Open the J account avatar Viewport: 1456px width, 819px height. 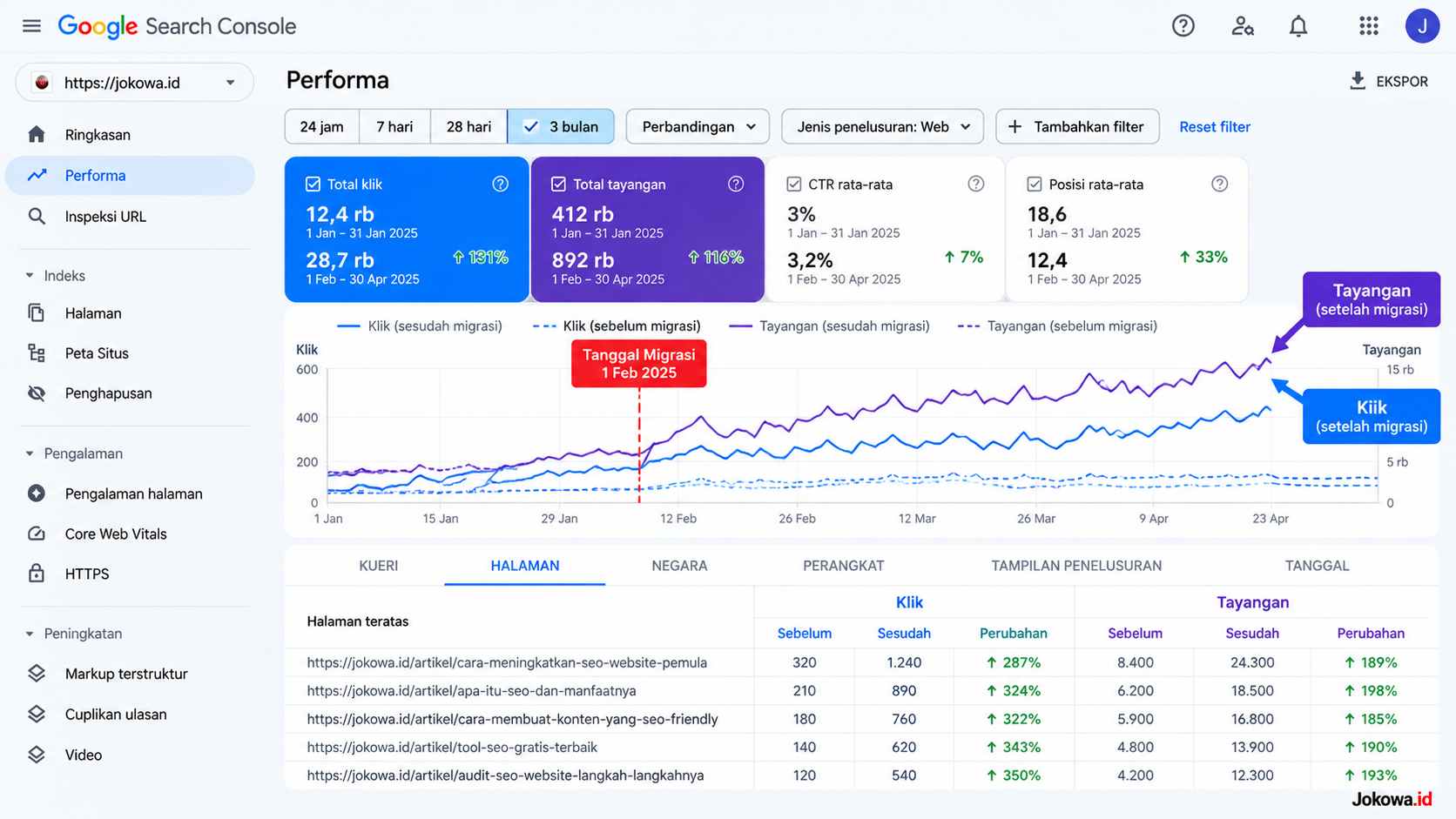pos(1422,26)
